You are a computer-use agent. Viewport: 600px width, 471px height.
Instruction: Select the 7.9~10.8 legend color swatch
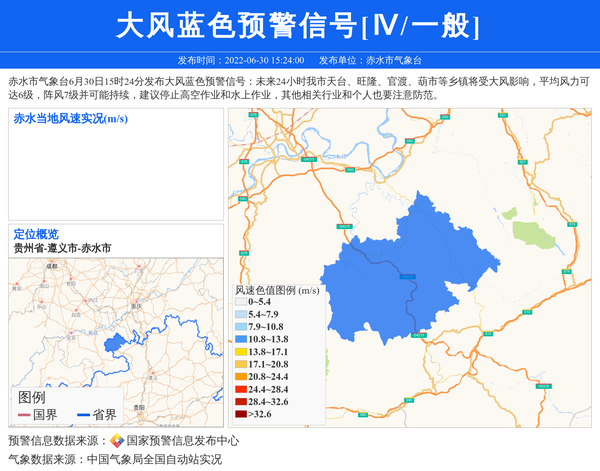click(240, 327)
